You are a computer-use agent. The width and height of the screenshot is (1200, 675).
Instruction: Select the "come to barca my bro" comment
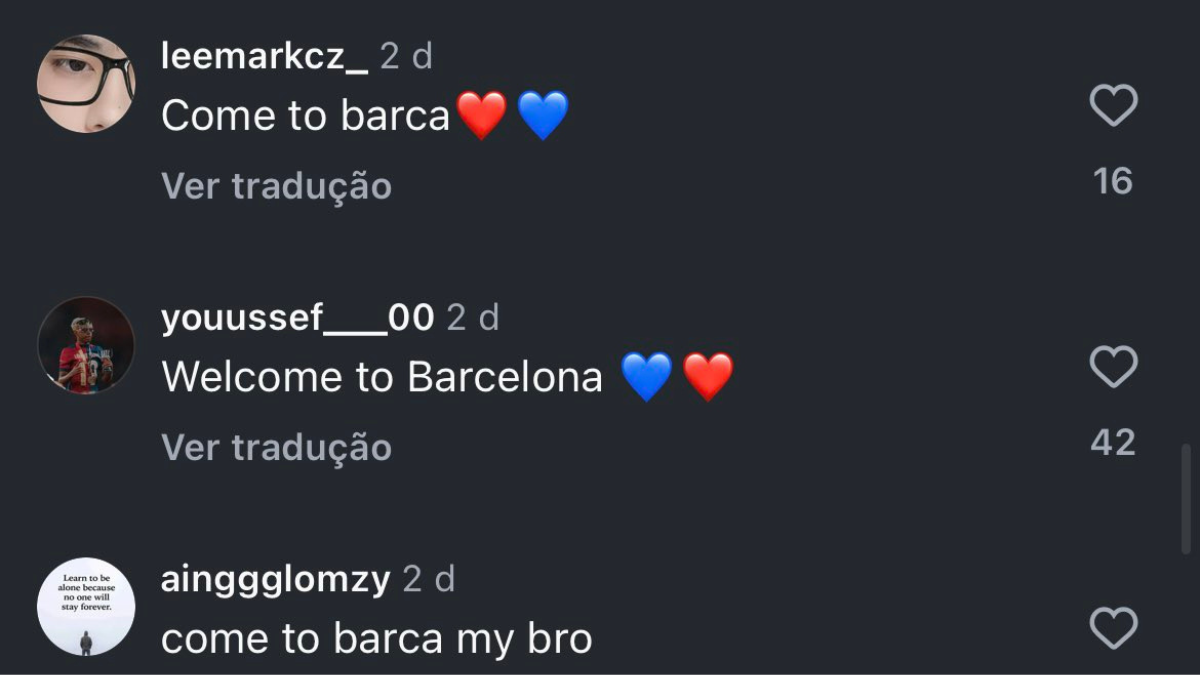(376, 639)
